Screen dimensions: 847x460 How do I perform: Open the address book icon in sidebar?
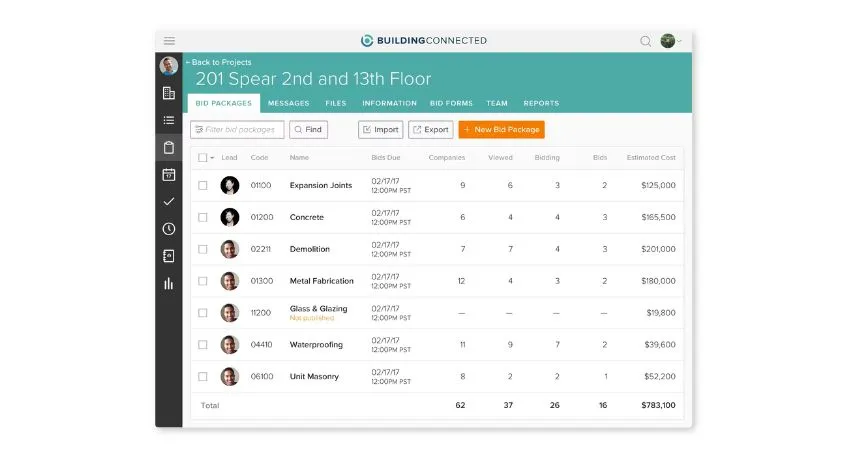click(169, 256)
